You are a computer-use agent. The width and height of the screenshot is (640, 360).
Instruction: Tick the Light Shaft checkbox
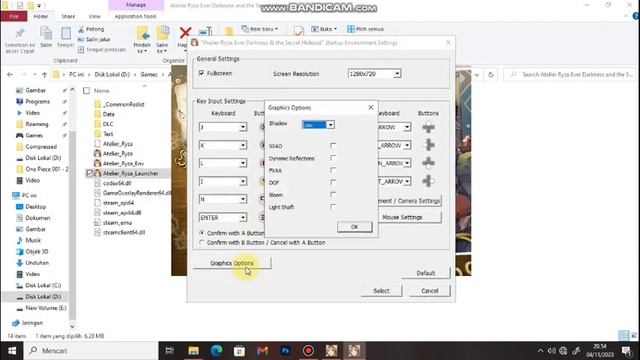(333, 207)
